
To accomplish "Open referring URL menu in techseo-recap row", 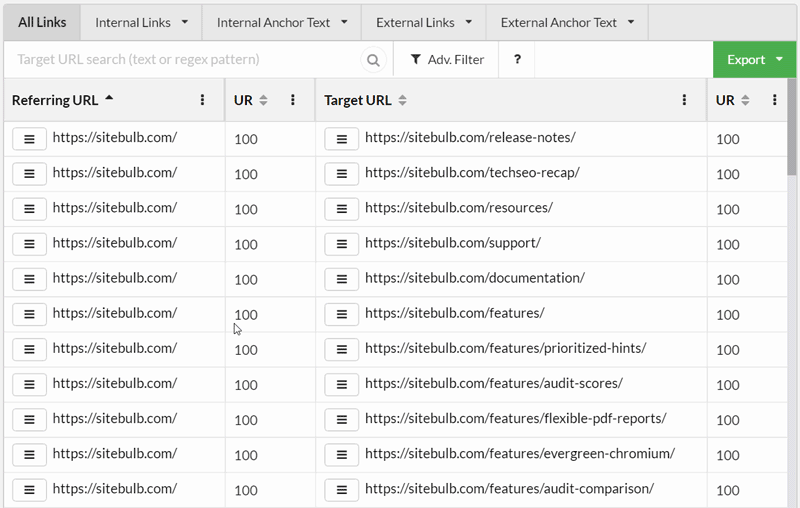I will [29, 174].
